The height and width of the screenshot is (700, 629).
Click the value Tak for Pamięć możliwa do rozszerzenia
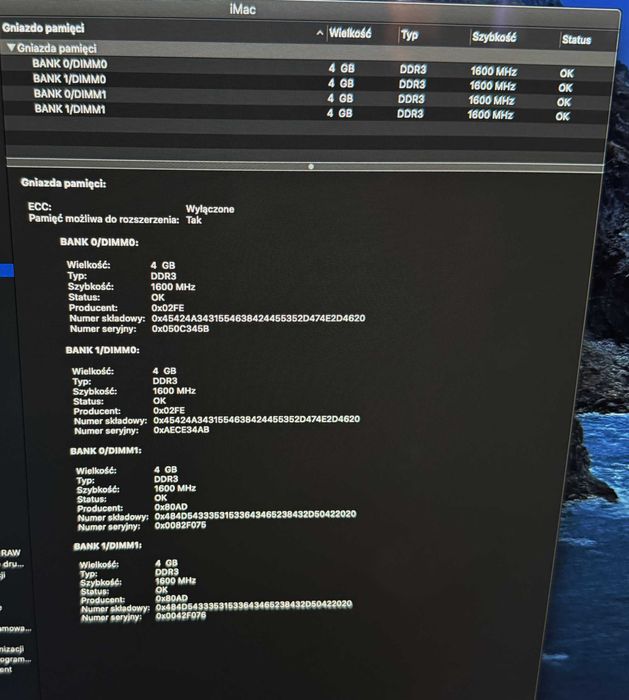[x=194, y=220]
